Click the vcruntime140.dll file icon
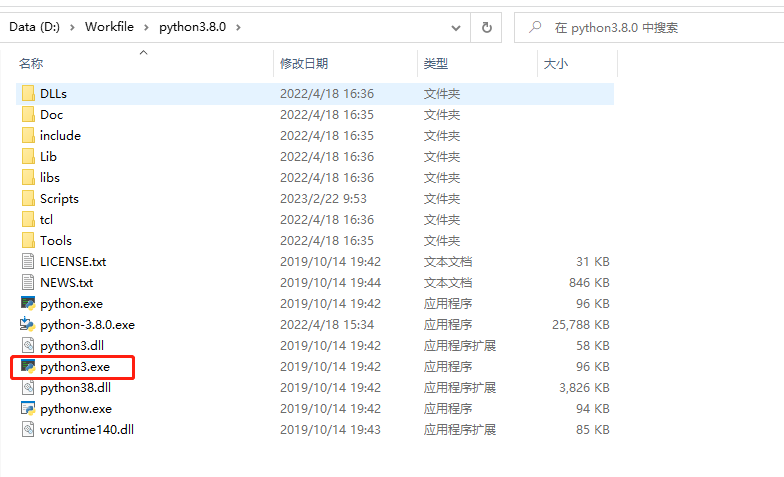This screenshot has width=784, height=477. 28,430
